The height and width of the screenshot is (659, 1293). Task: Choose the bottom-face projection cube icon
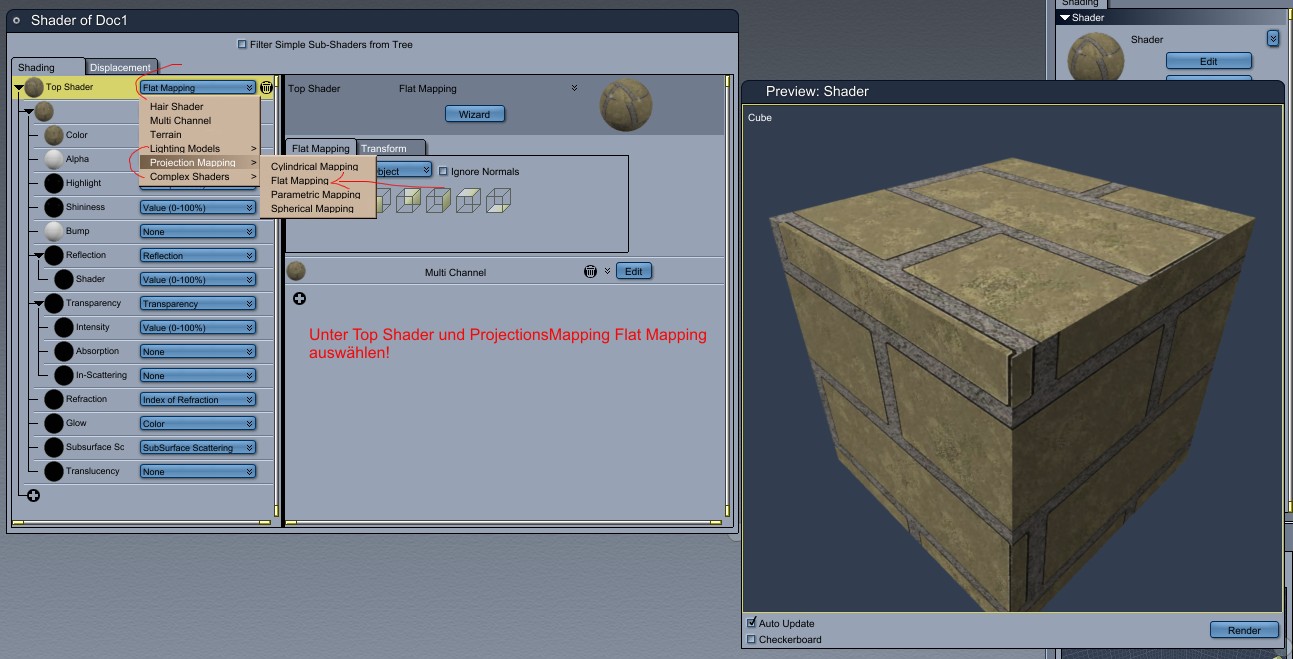click(x=499, y=201)
